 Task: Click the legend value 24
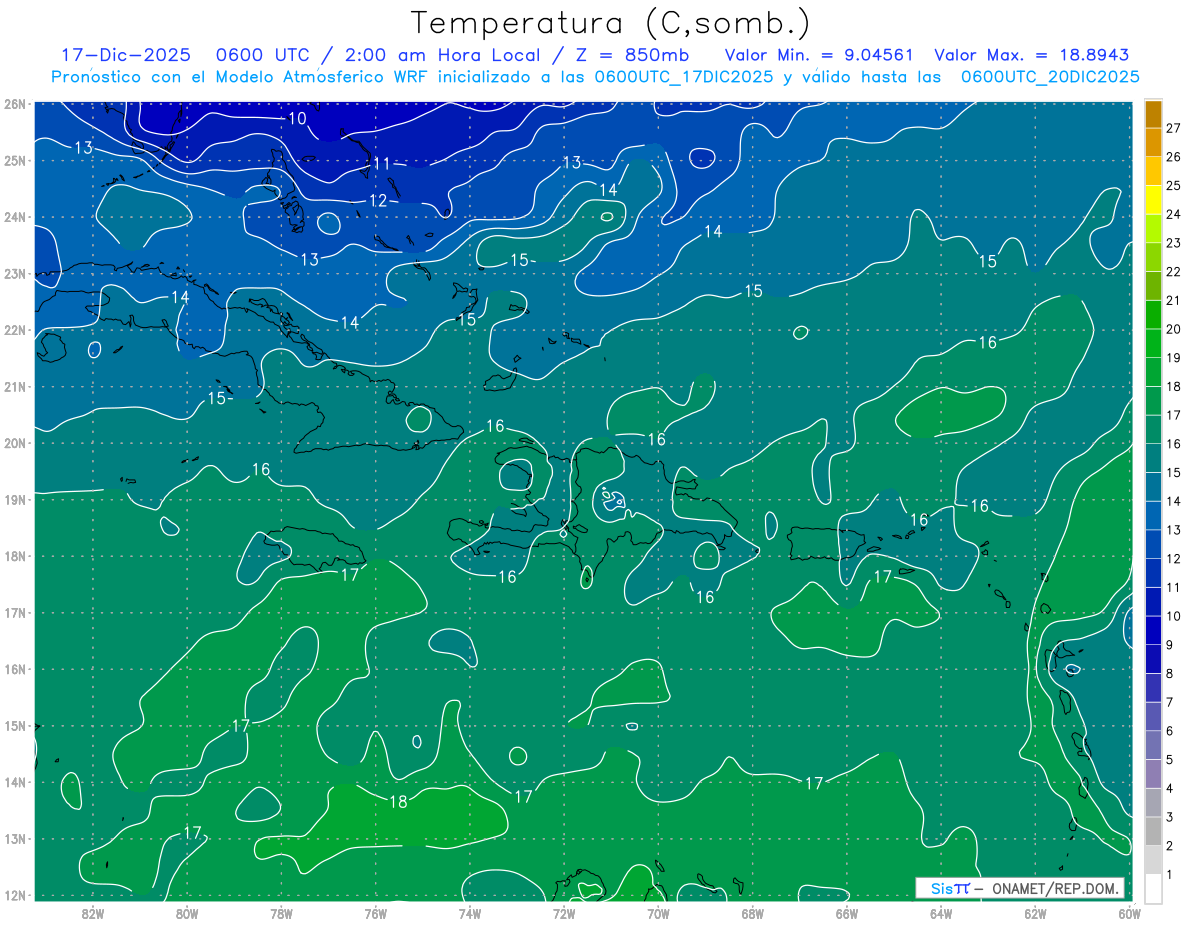point(1174,214)
